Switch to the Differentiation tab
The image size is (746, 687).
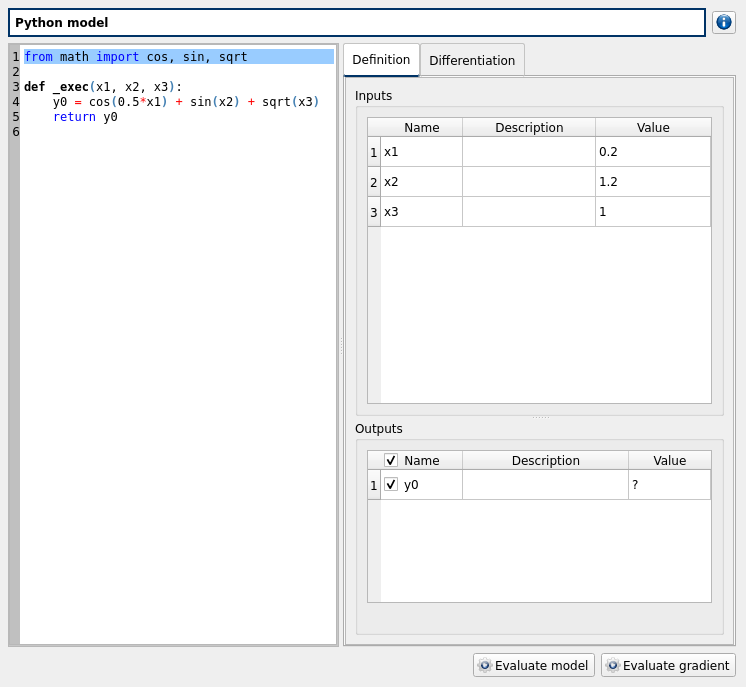472,61
